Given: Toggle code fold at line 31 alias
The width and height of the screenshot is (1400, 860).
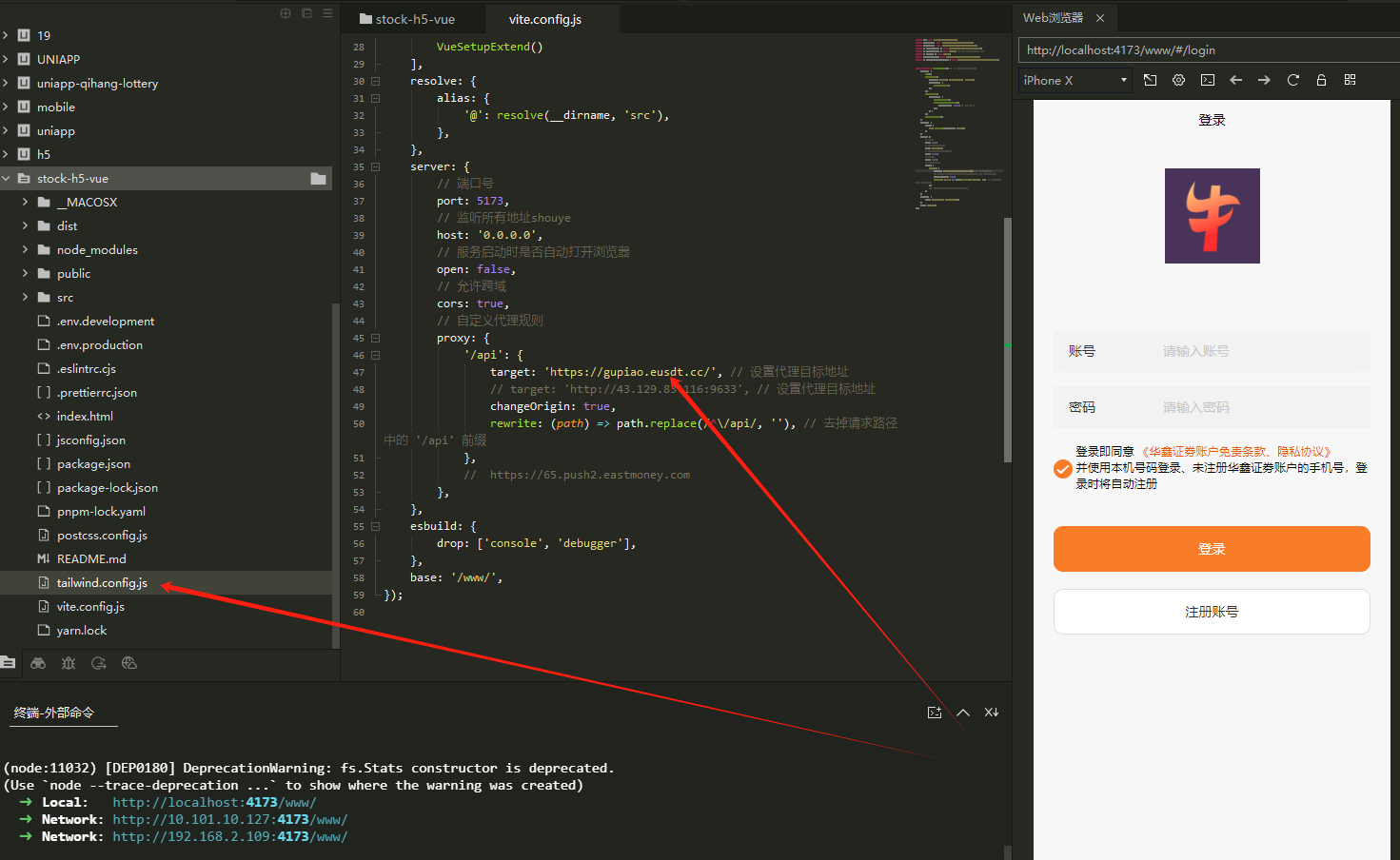Looking at the screenshot, I should pos(375,98).
